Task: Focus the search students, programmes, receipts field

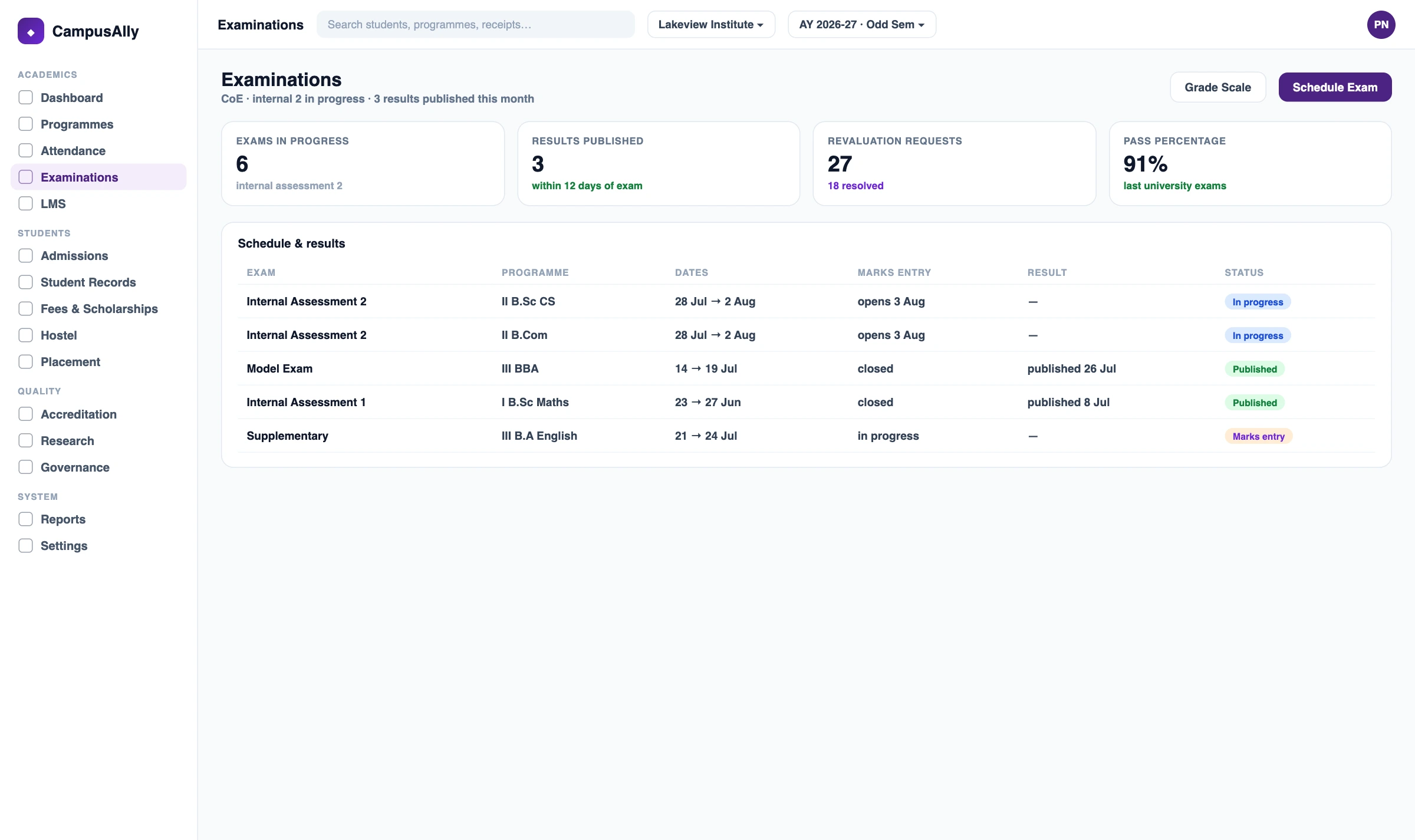Action: [x=476, y=25]
